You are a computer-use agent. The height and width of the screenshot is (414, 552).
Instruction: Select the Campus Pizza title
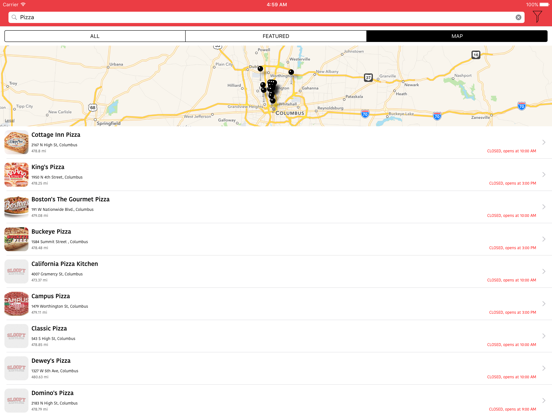pos(51,296)
